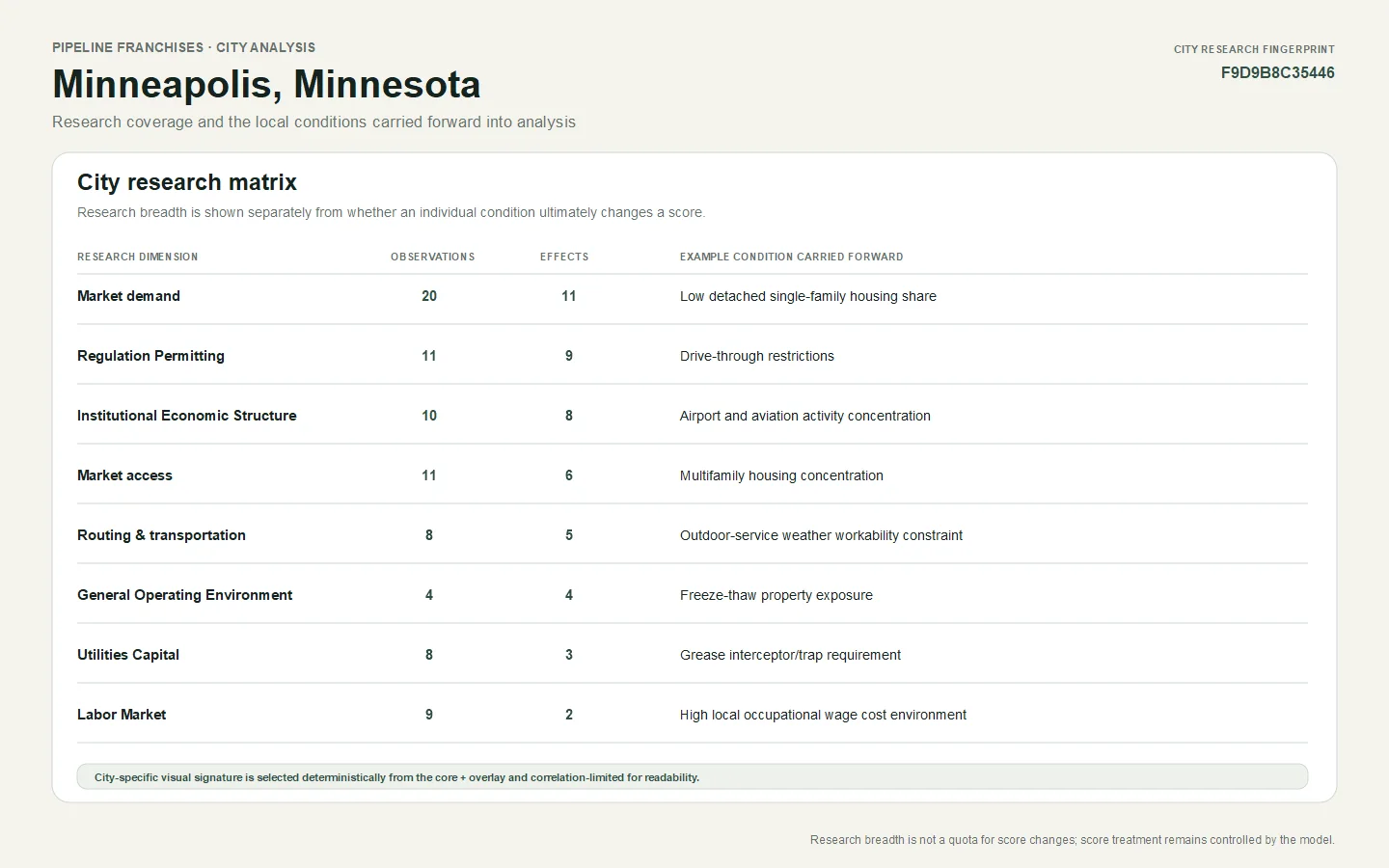The height and width of the screenshot is (868, 1389).
Task: Select Market demand observations value 20
Action: pyautogui.click(x=429, y=296)
